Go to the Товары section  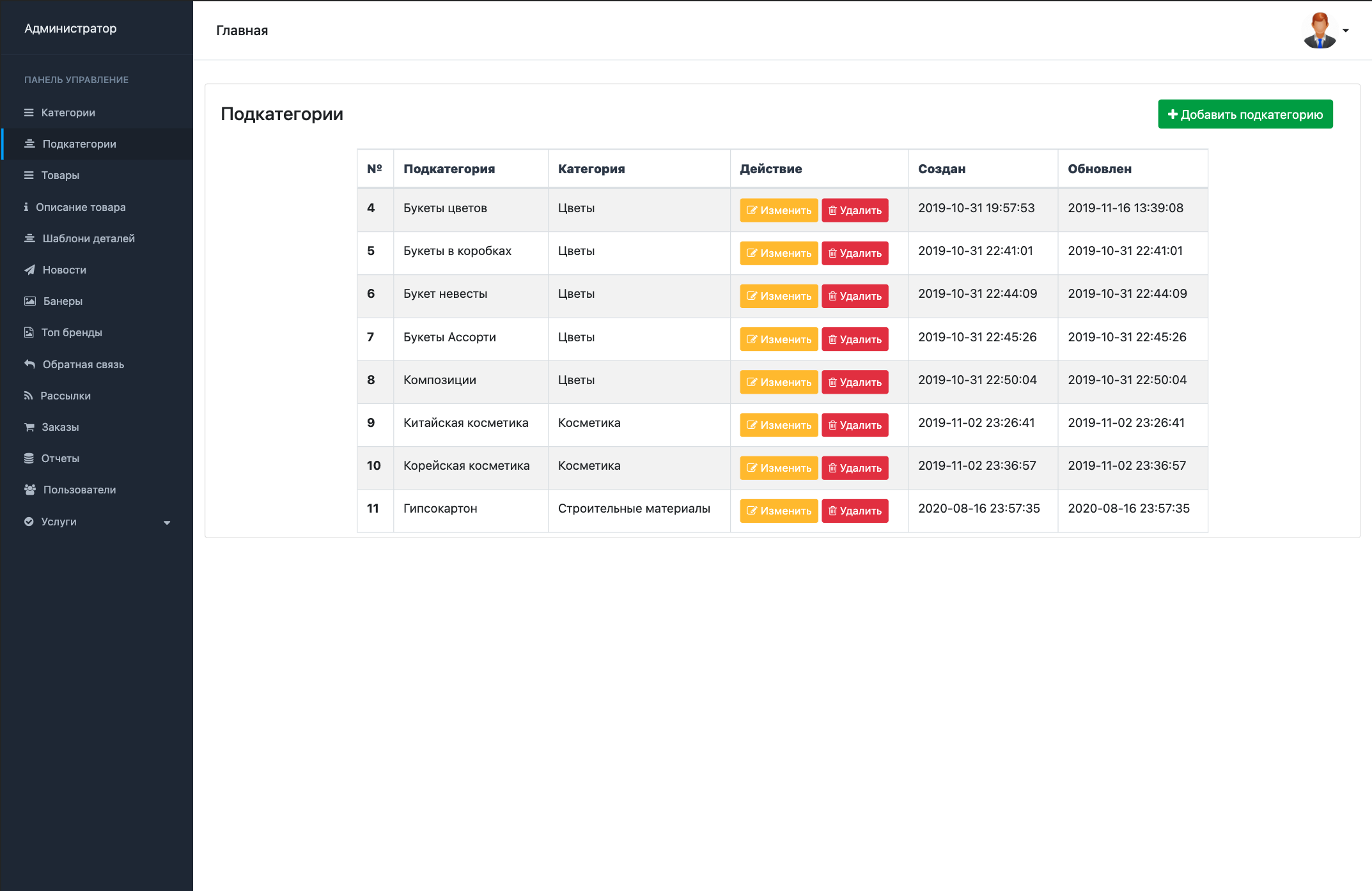point(97,175)
